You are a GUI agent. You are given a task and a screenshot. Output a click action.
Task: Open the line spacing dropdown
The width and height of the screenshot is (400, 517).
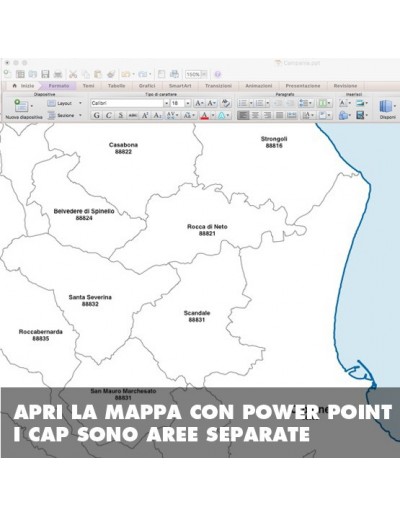click(x=306, y=103)
